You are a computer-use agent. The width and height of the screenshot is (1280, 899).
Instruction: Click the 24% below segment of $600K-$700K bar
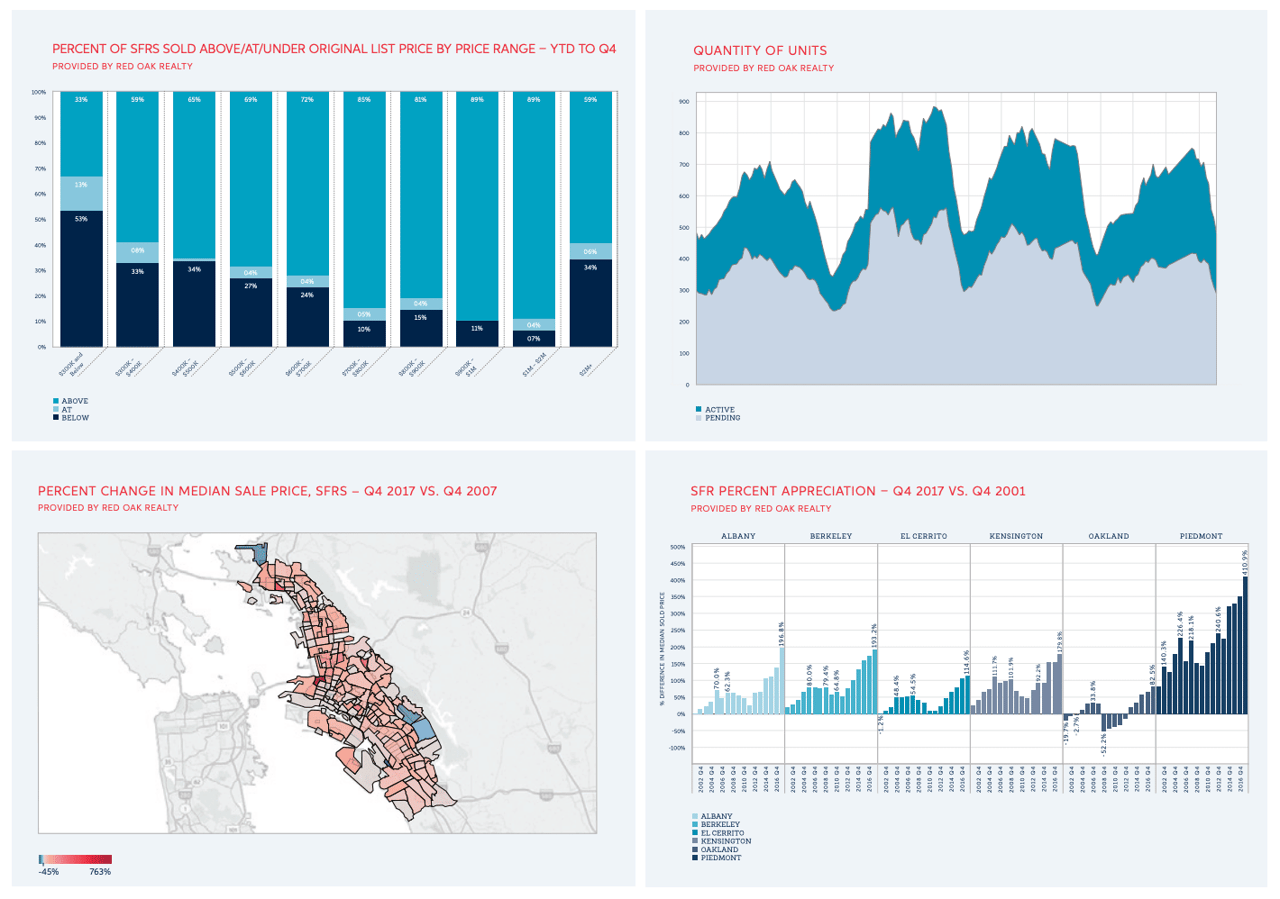coord(308,317)
